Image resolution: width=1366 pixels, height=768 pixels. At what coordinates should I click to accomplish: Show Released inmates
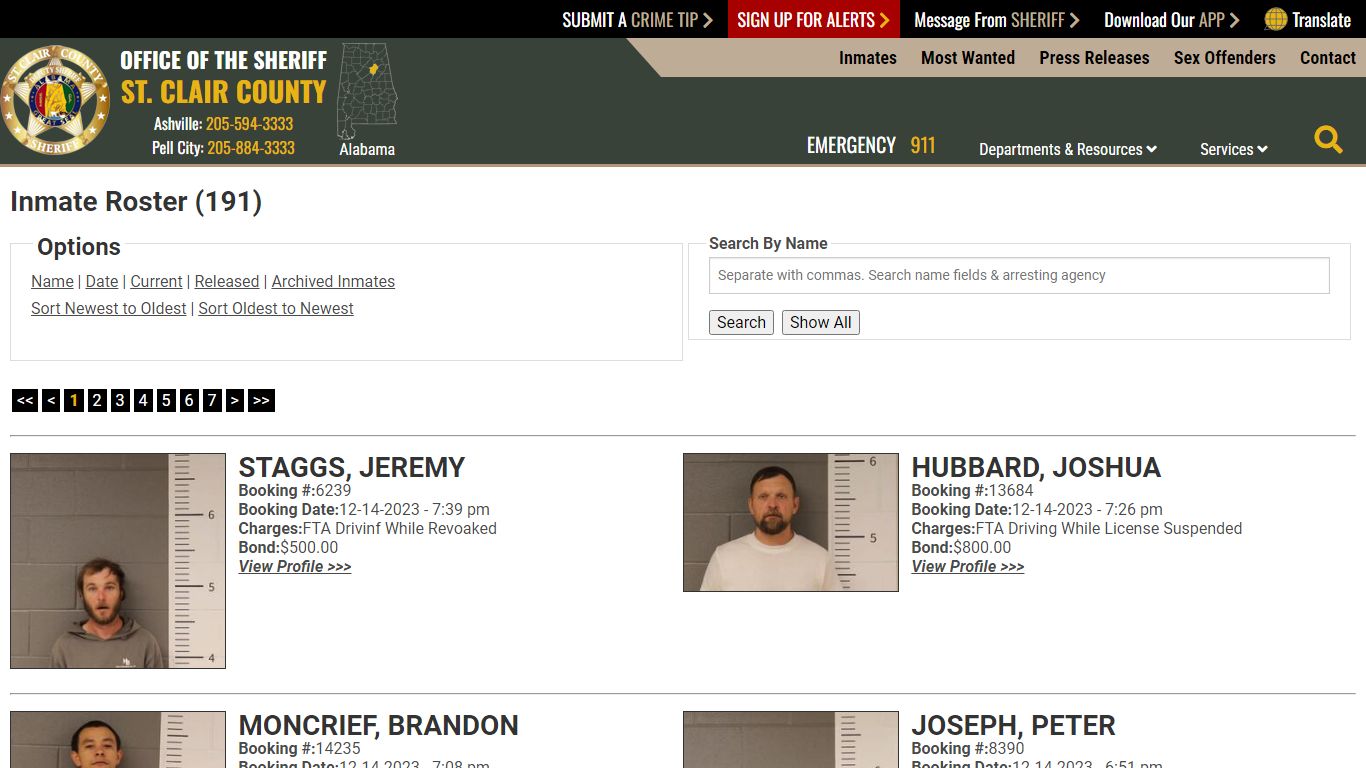(x=227, y=282)
